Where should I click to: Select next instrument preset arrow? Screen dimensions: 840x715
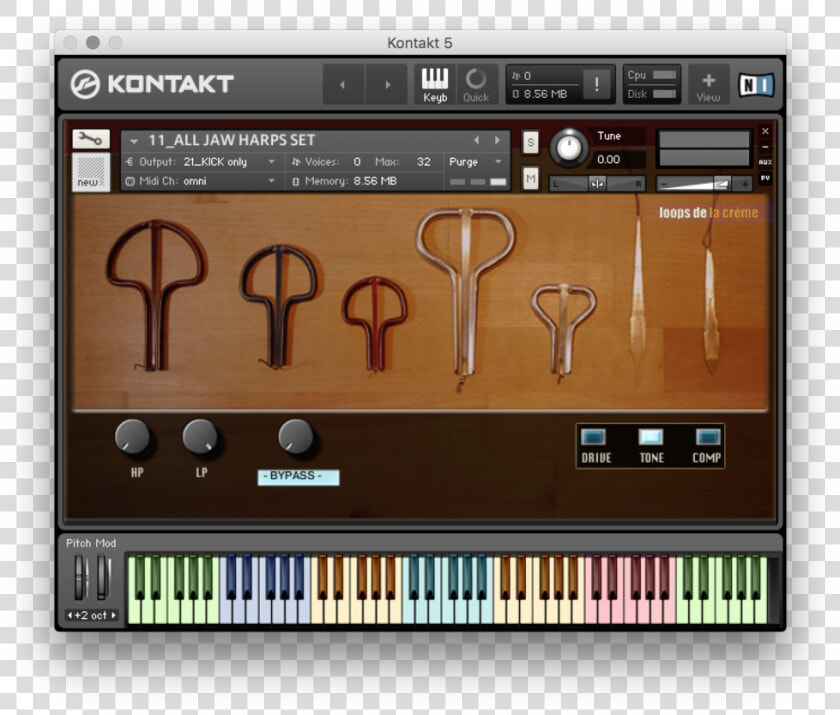(x=497, y=140)
